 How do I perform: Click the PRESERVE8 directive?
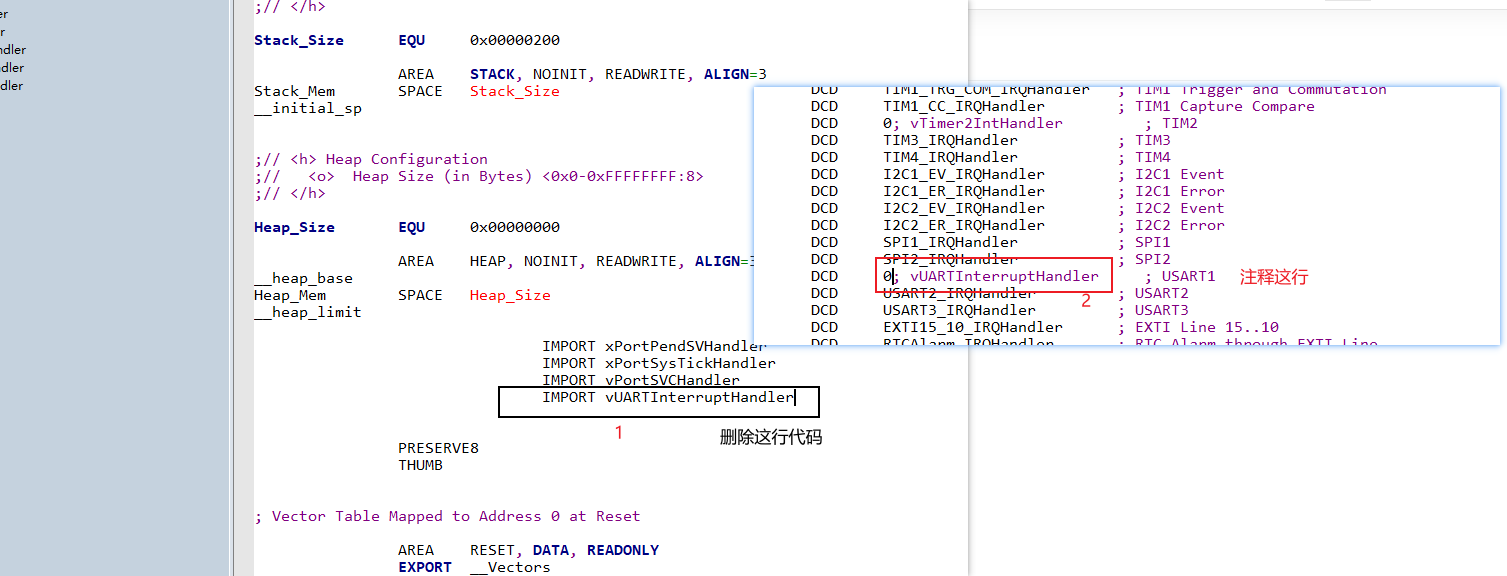click(438, 449)
